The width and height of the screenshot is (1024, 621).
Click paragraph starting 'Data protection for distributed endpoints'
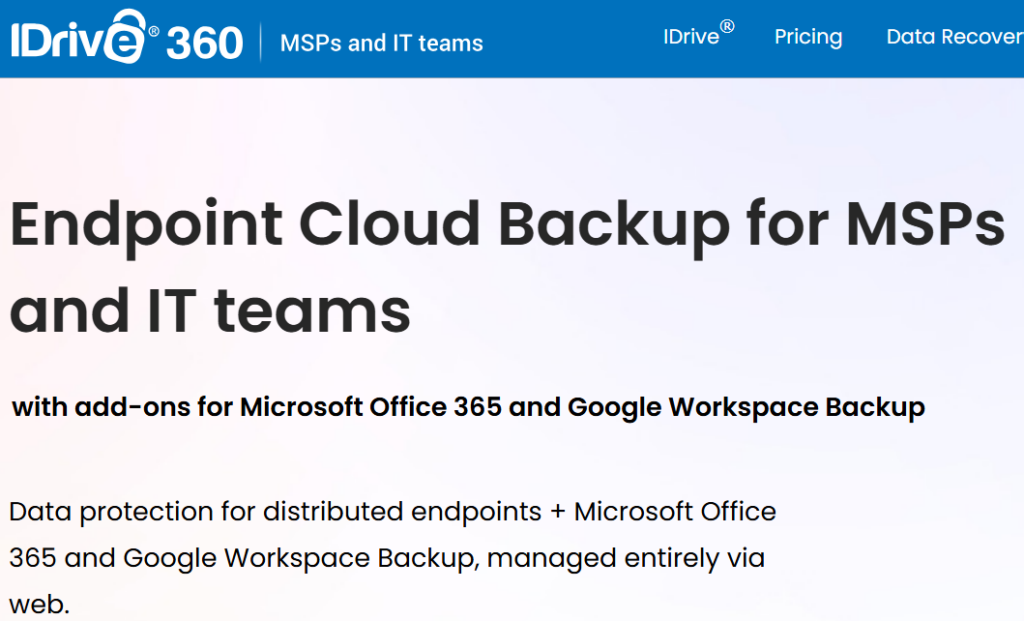pos(392,558)
